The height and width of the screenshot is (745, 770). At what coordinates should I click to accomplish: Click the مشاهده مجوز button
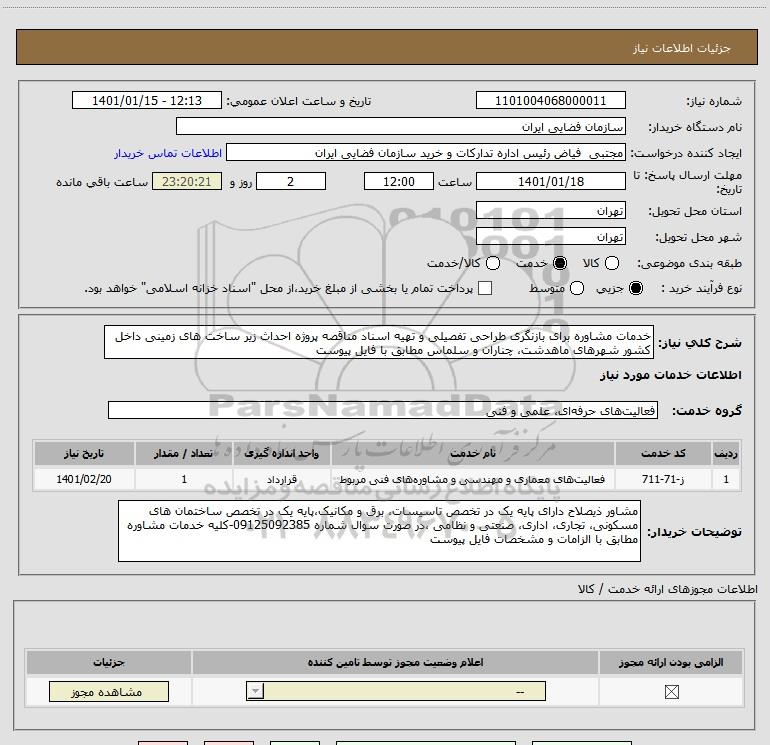point(109,691)
